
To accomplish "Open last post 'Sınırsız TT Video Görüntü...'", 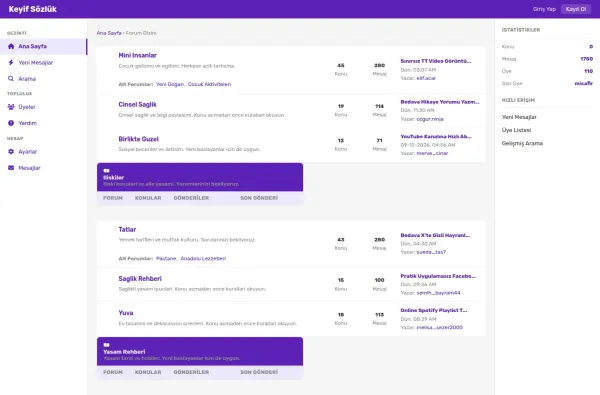I will point(436,61).
